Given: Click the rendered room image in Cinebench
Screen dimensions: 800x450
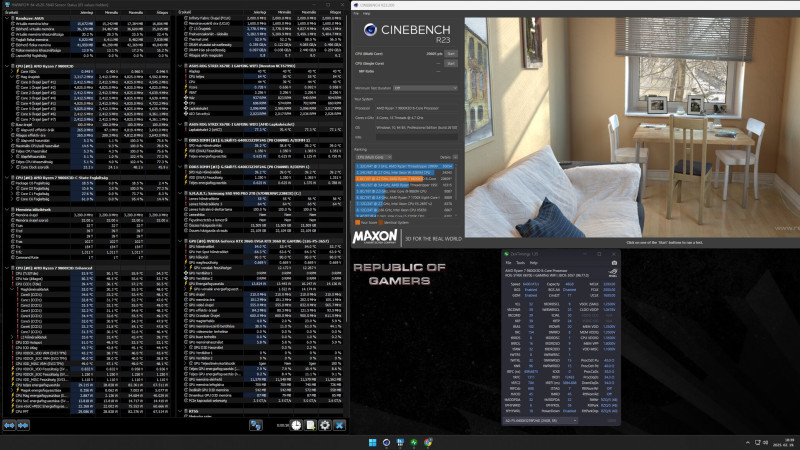Looking at the screenshot, I should pos(632,127).
